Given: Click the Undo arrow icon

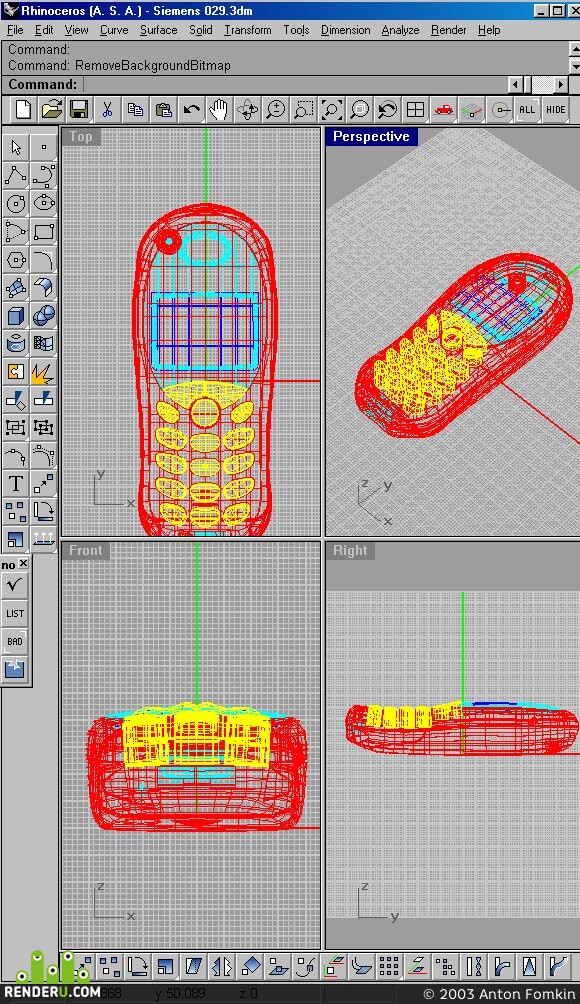Looking at the screenshot, I should tap(191, 109).
